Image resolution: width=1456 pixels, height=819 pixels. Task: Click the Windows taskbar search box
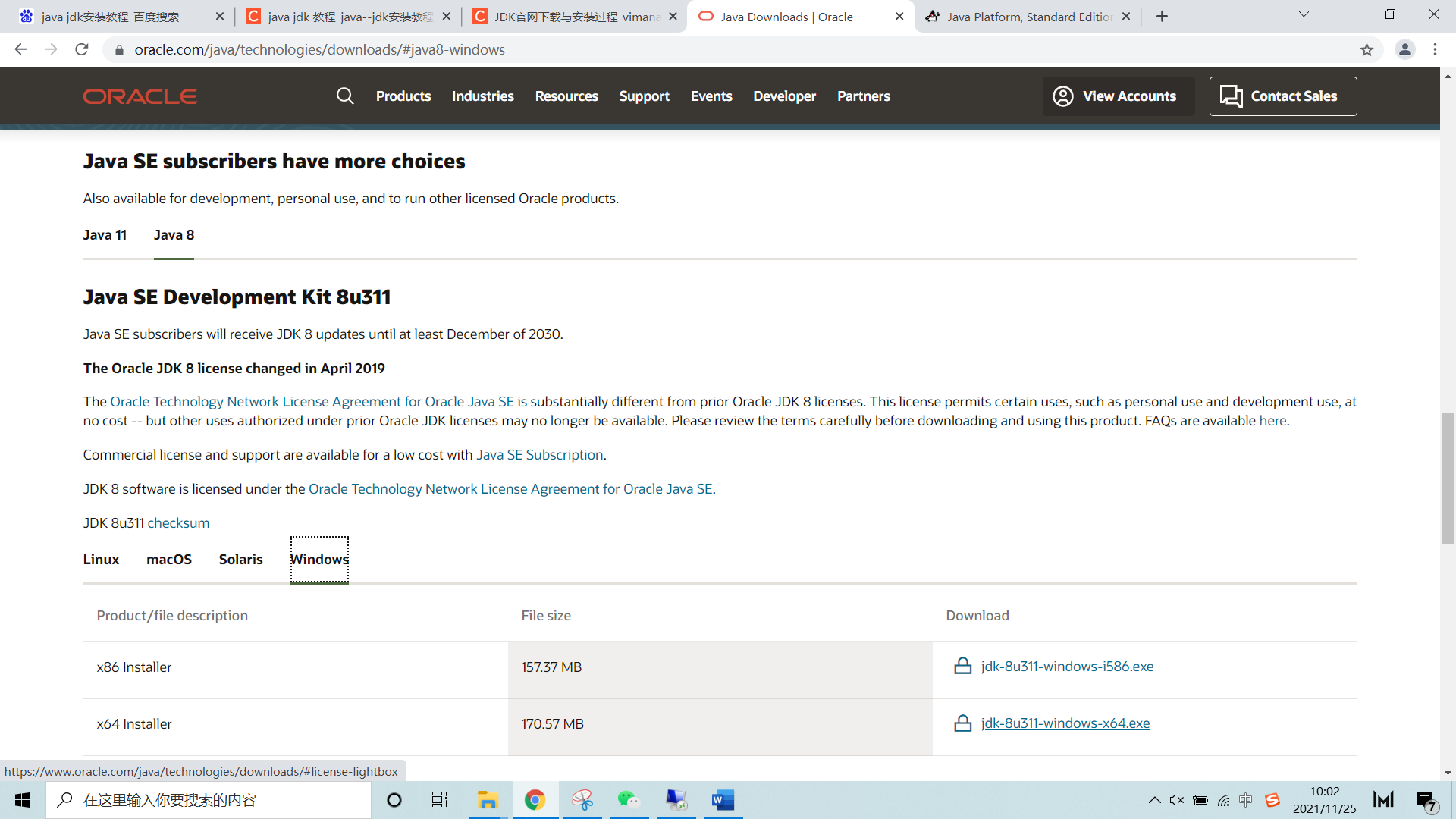click(x=209, y=800)
